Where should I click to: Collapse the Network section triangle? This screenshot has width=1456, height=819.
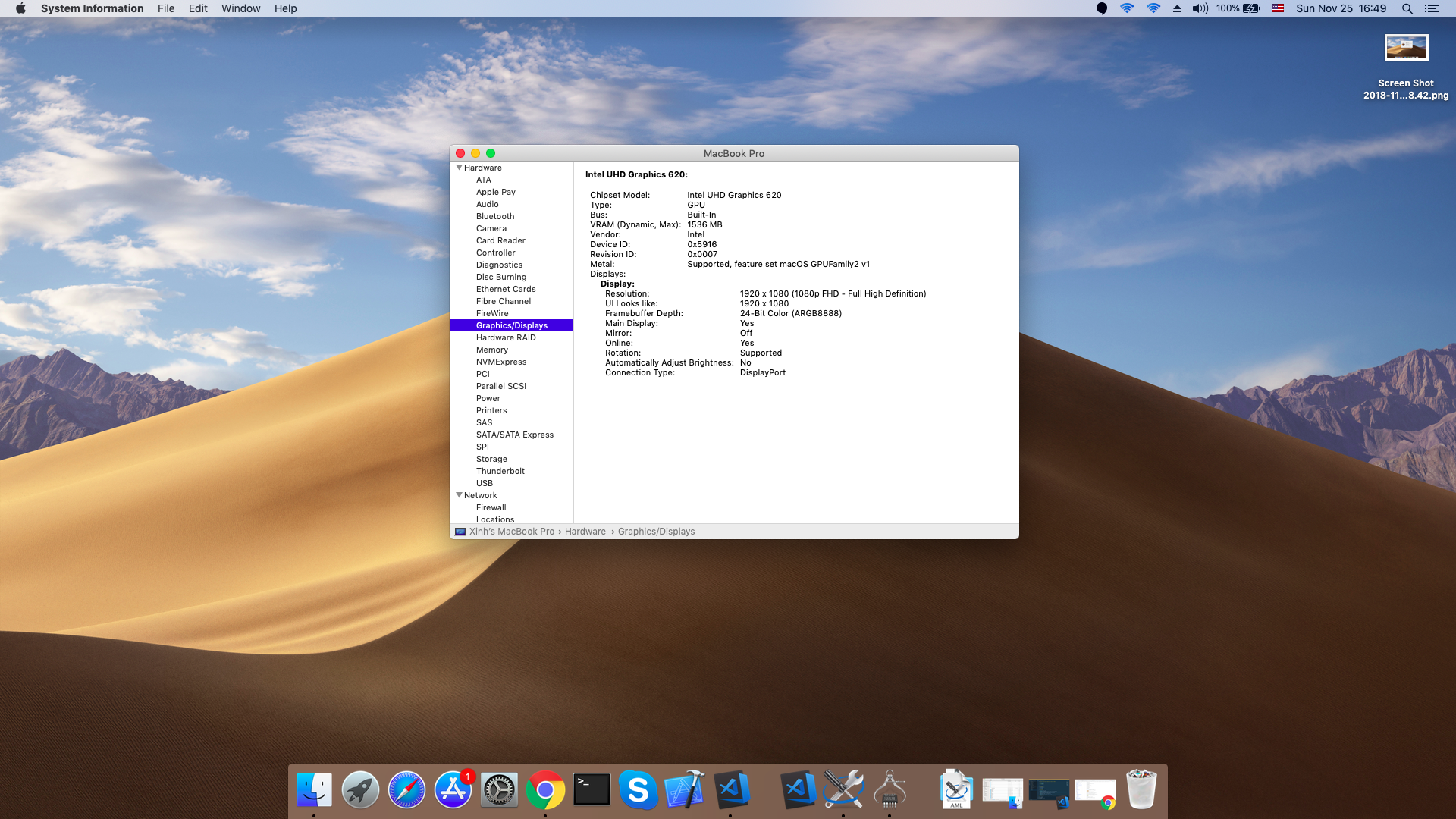[x=459, y=495]
